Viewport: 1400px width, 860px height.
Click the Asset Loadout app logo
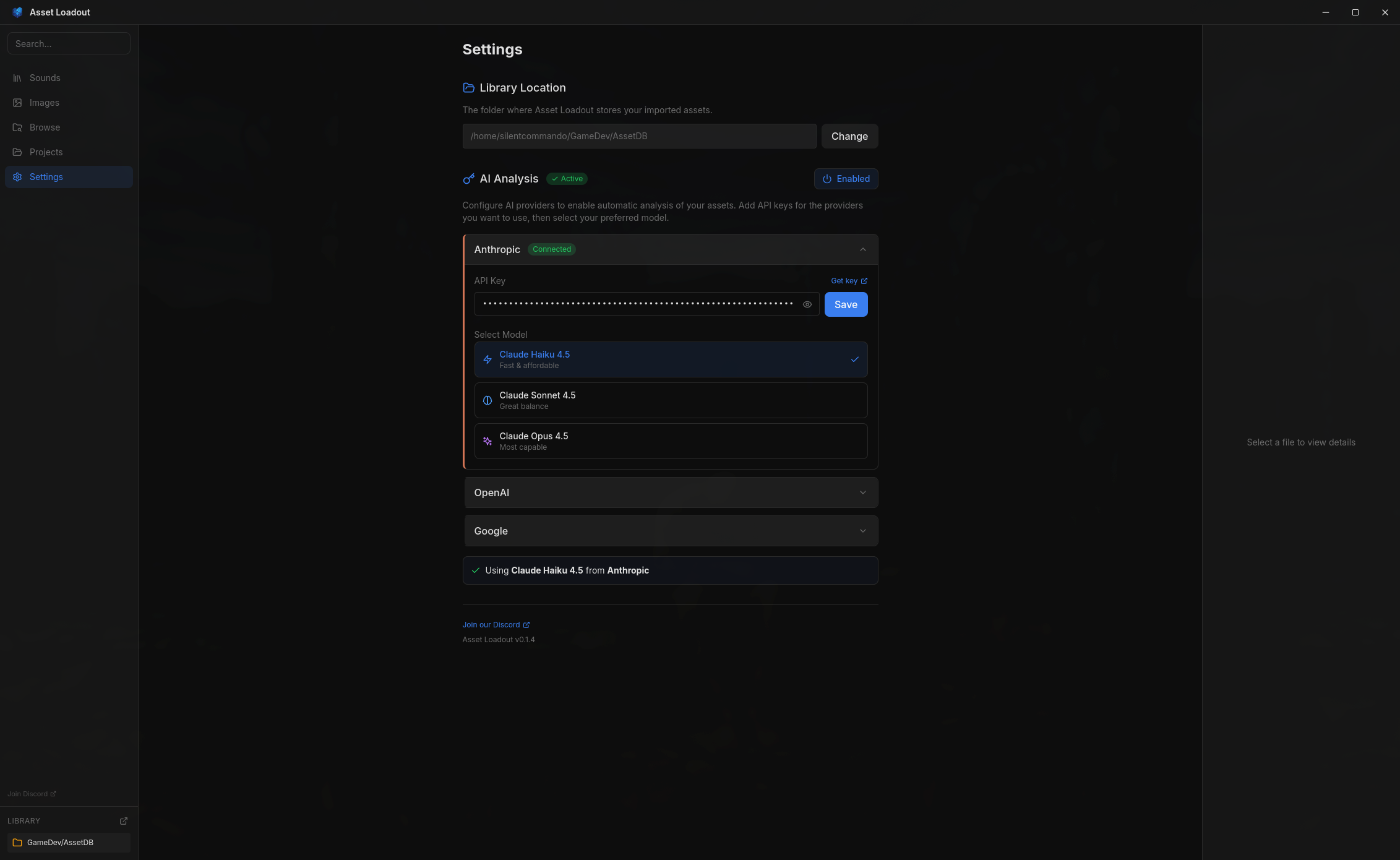coord(17,12)
